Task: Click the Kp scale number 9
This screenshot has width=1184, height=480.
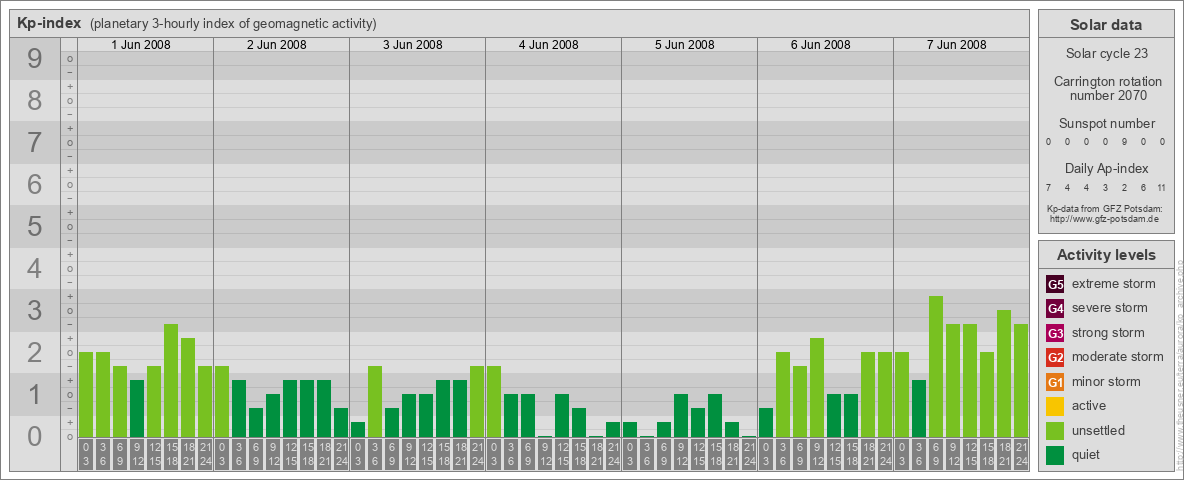Action: coord(35,58)
